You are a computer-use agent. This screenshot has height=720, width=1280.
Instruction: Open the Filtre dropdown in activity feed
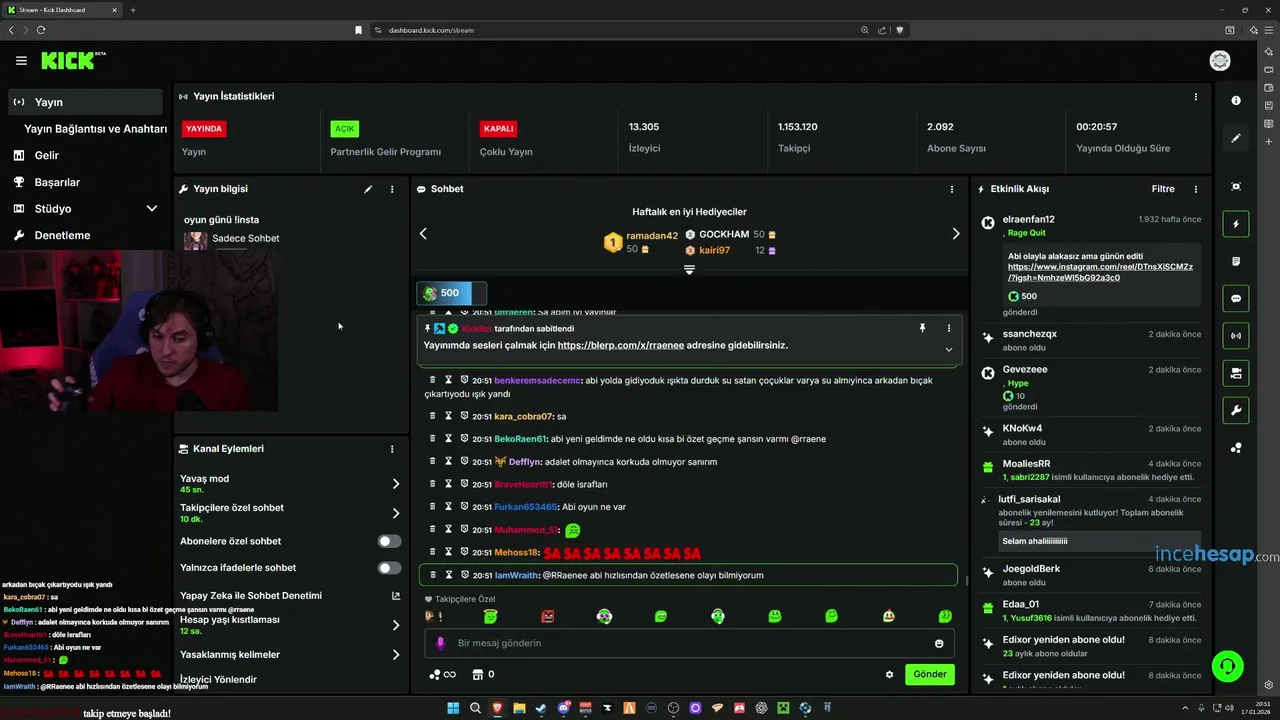(1163, 189)
